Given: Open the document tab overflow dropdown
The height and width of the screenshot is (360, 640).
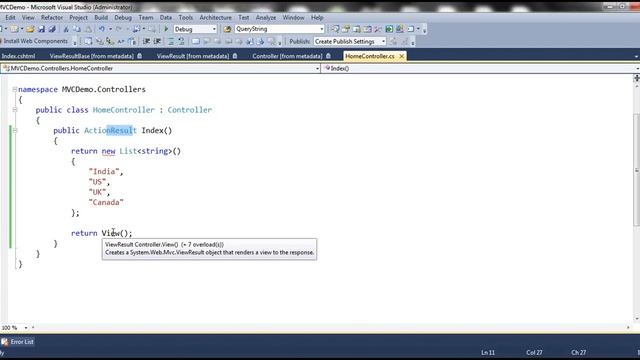Looking at the screenshot, I should [636, 56].
